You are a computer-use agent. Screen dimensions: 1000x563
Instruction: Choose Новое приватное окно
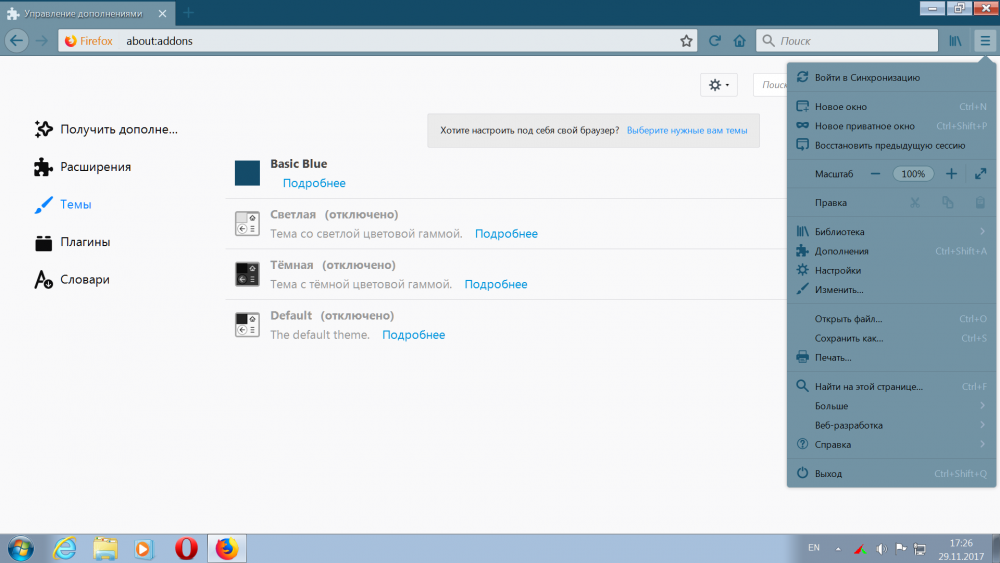point(892,126)
